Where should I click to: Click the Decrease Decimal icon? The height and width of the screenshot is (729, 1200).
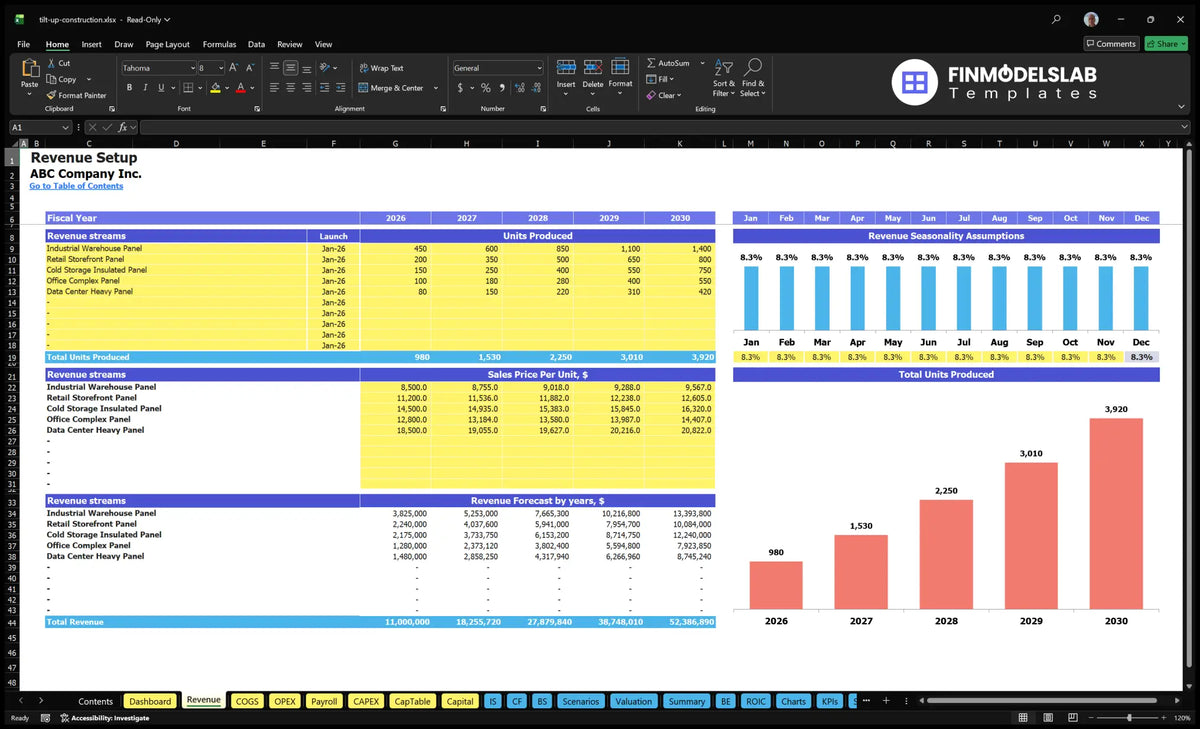click(x=536, y=88)
